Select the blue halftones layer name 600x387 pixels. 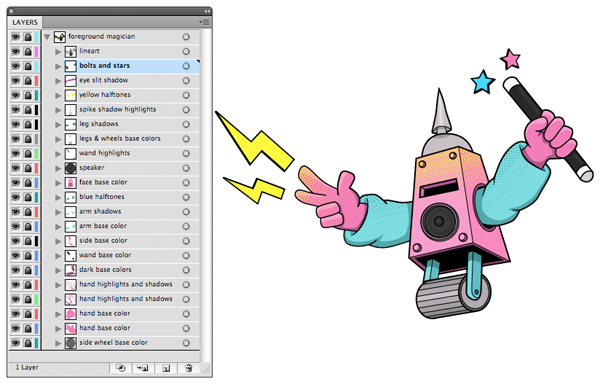(102, 196)
